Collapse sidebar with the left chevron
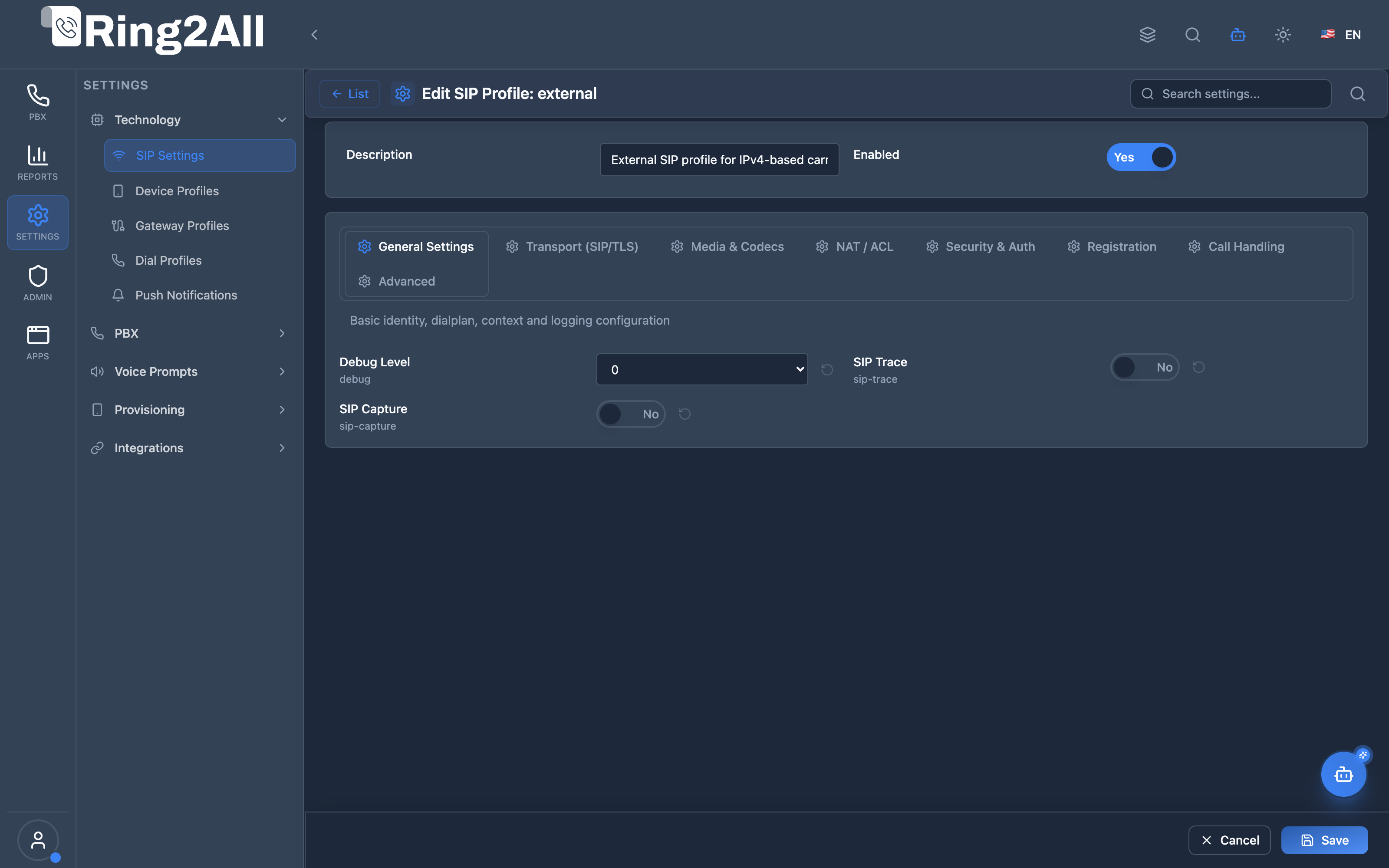The image size is (1389, 868). point(315,35)
